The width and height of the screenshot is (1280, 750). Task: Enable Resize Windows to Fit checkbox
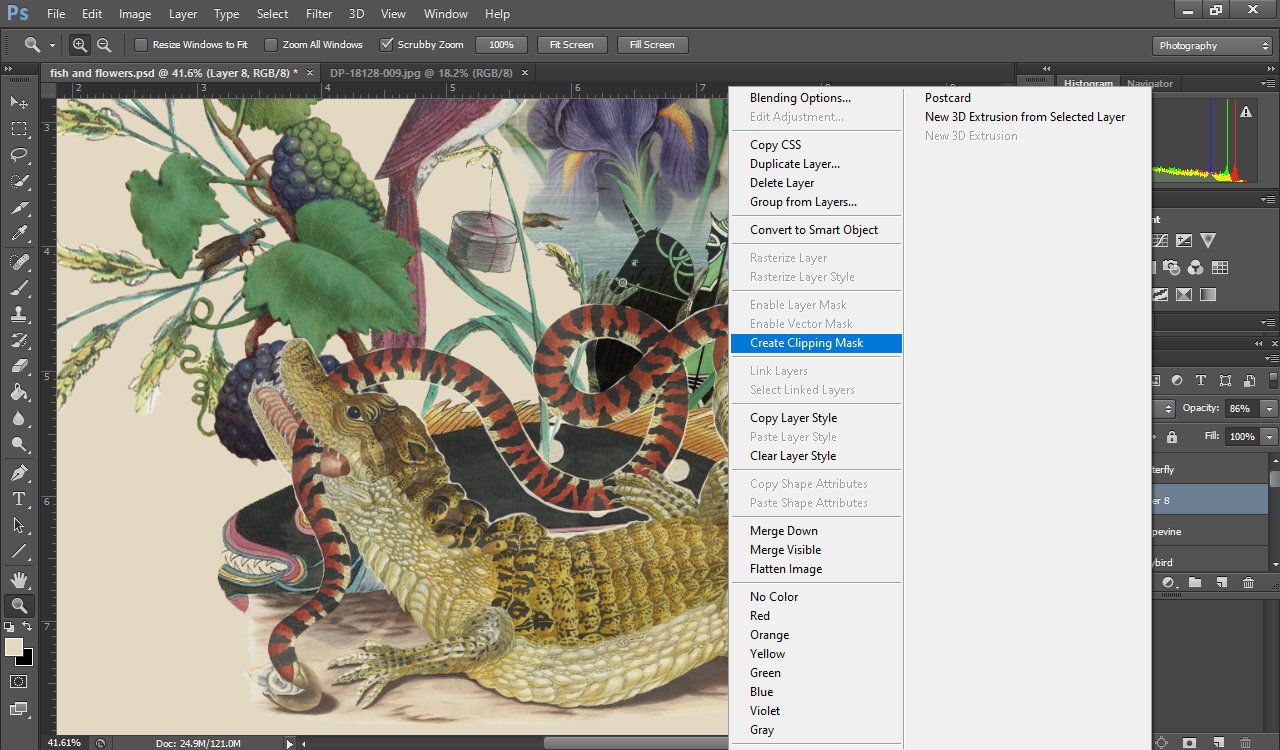coord(141,45)
